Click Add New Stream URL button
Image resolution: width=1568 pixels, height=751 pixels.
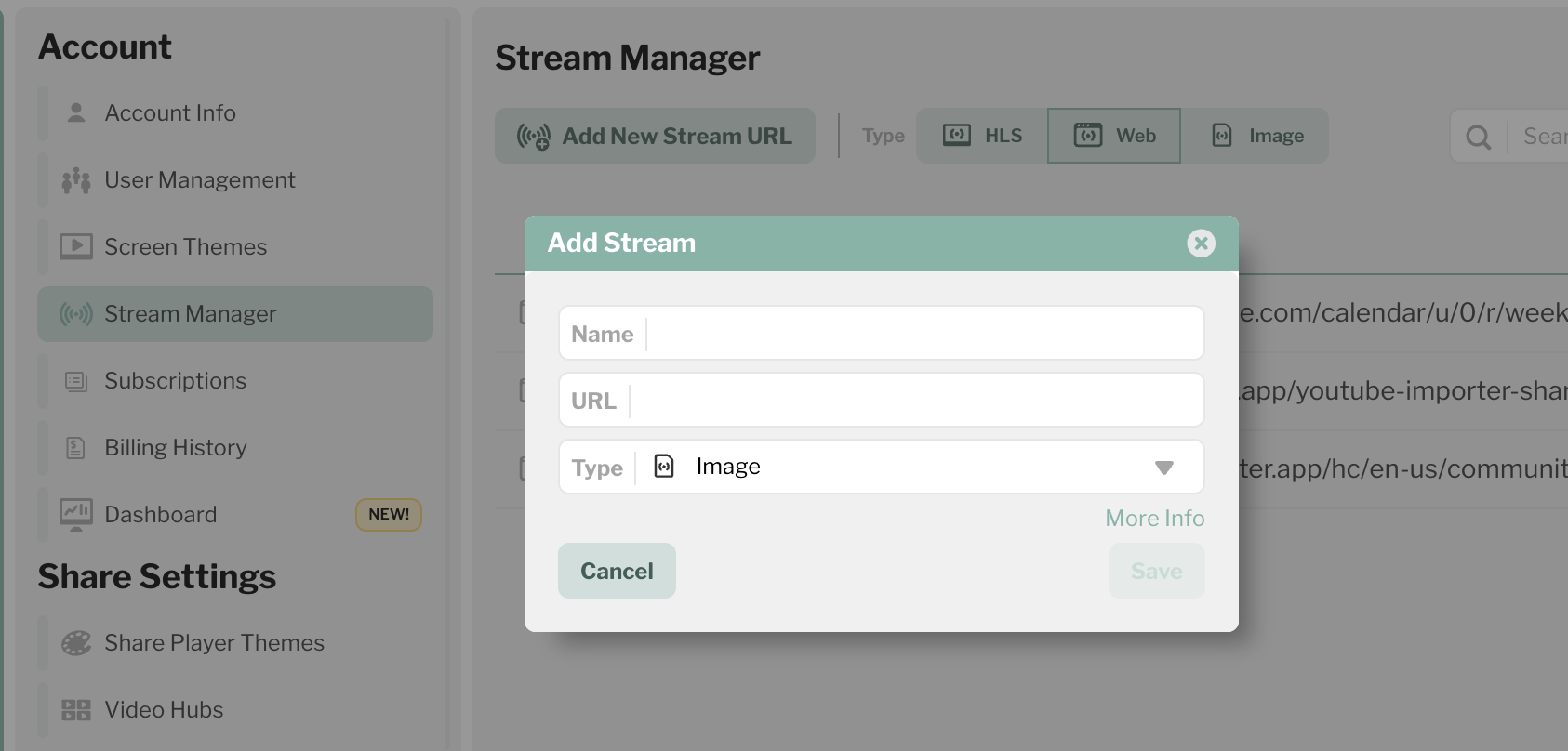click(655, 136)
